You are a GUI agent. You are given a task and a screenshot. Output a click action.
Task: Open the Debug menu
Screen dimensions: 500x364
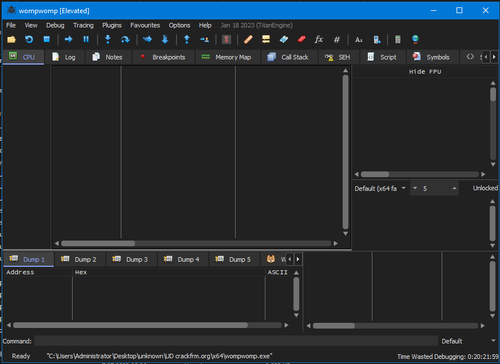click(55, 25)
